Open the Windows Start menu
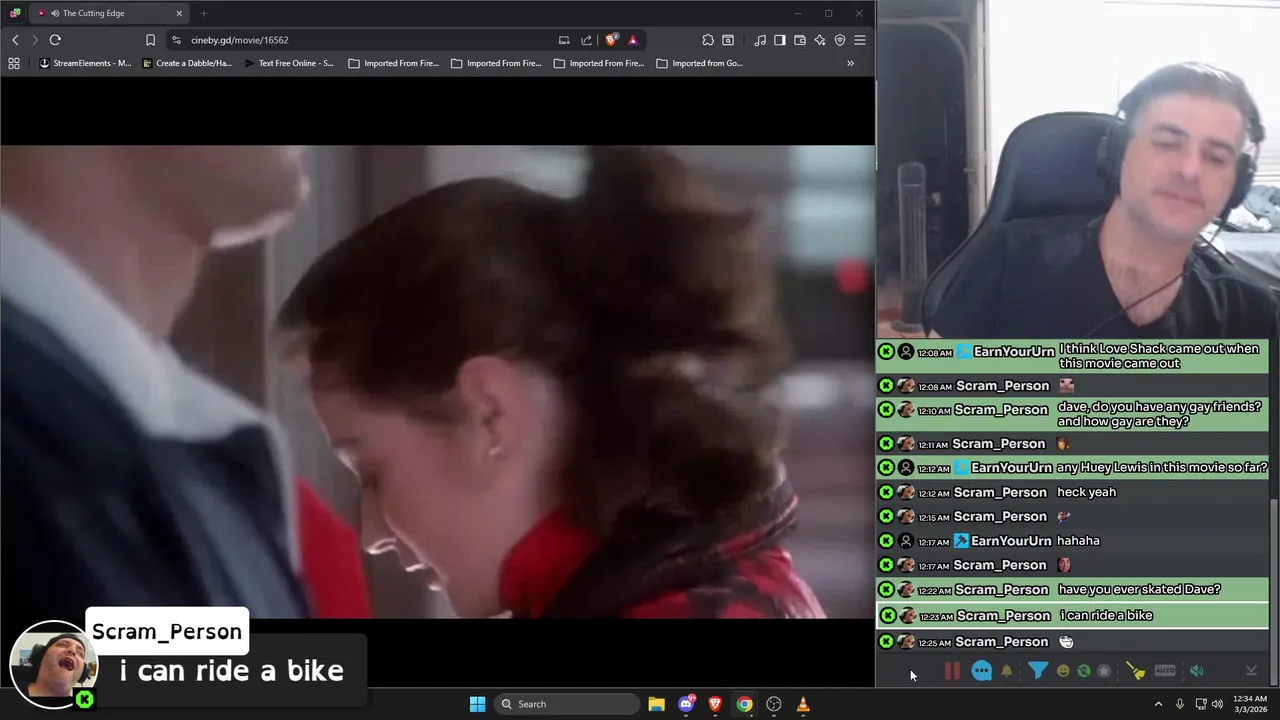 (477, 704)
